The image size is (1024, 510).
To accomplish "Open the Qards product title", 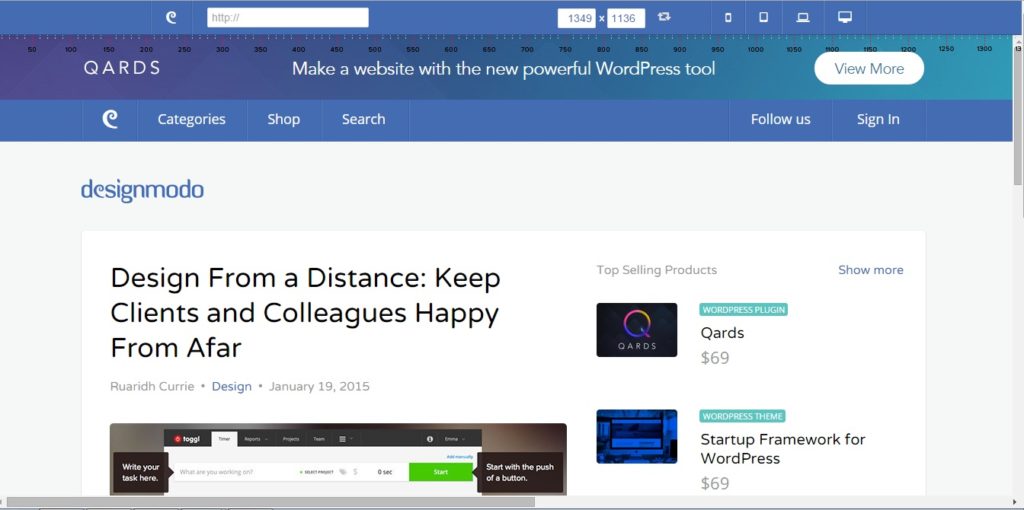I will [x=722, y=332].
